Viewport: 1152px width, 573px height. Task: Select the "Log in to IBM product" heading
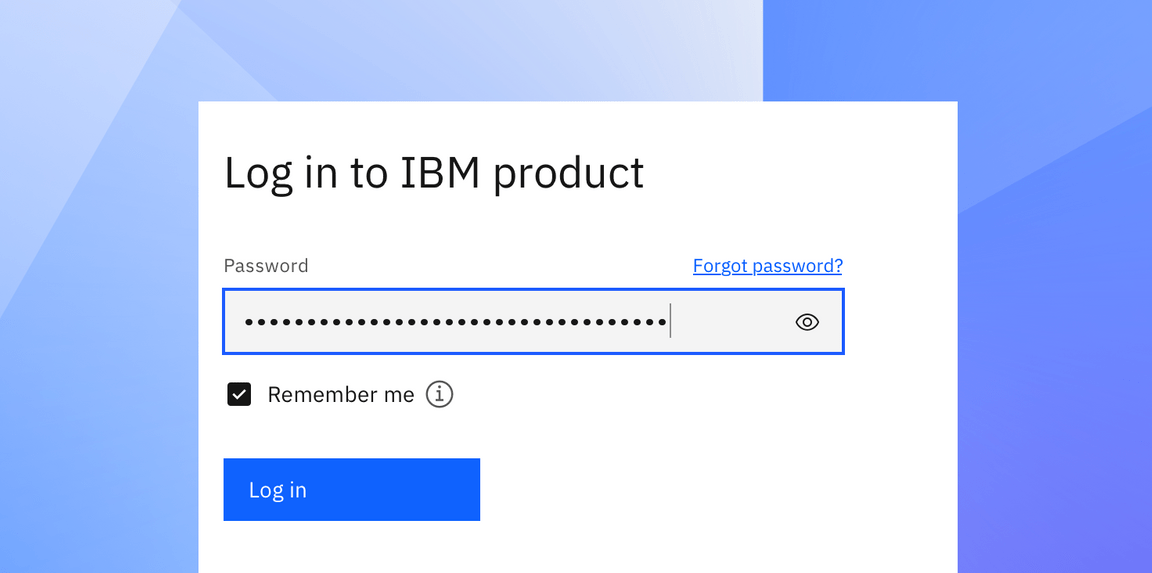(433, 174)
